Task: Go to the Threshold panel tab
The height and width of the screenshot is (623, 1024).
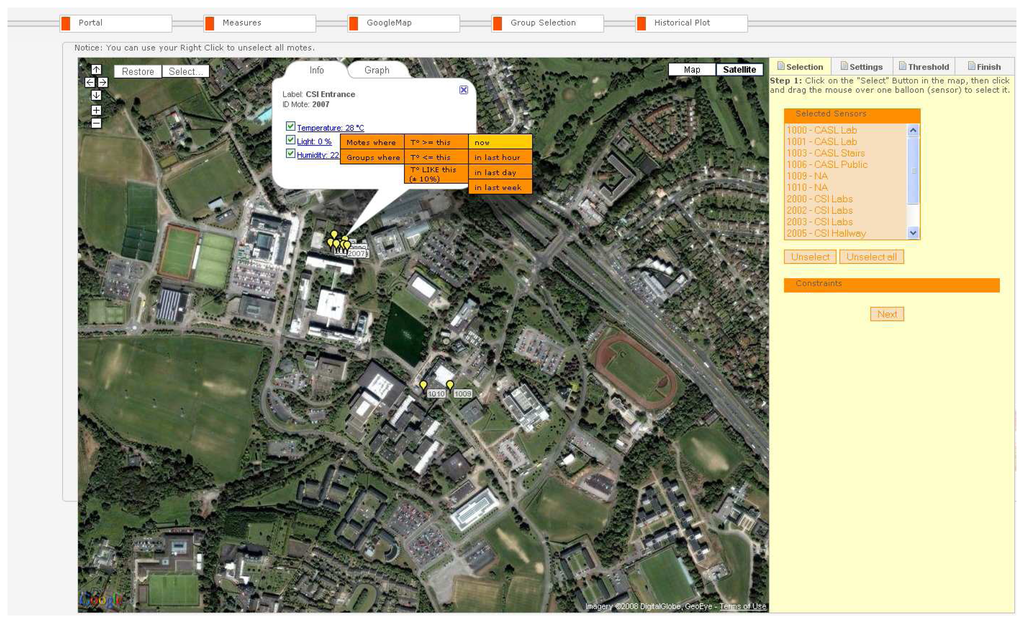Action: 924,67
